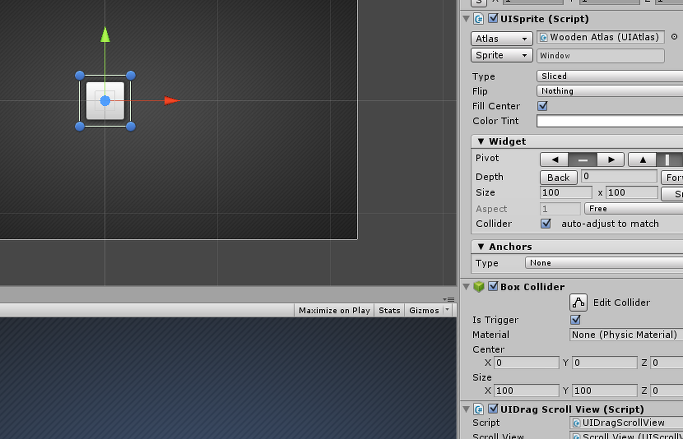Click the Box Collider Center Y field
The image size is (683, 439).
[605, 362]
